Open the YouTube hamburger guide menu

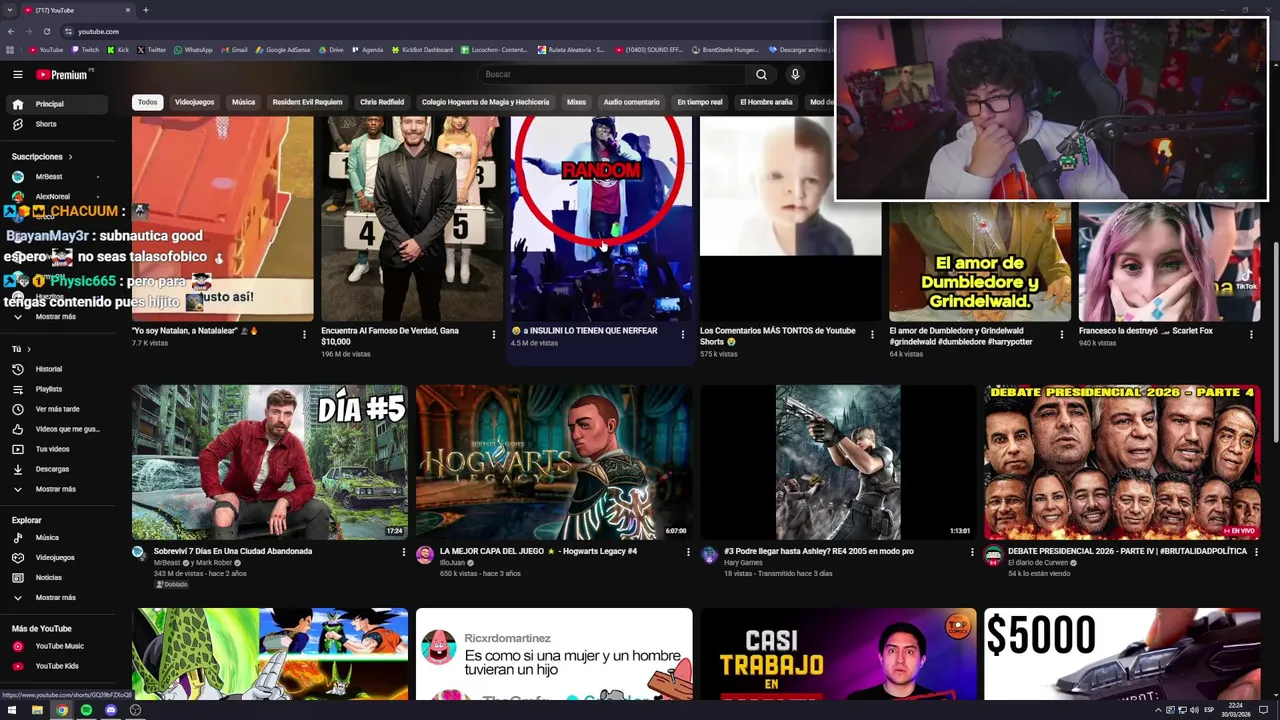point(17,74)
